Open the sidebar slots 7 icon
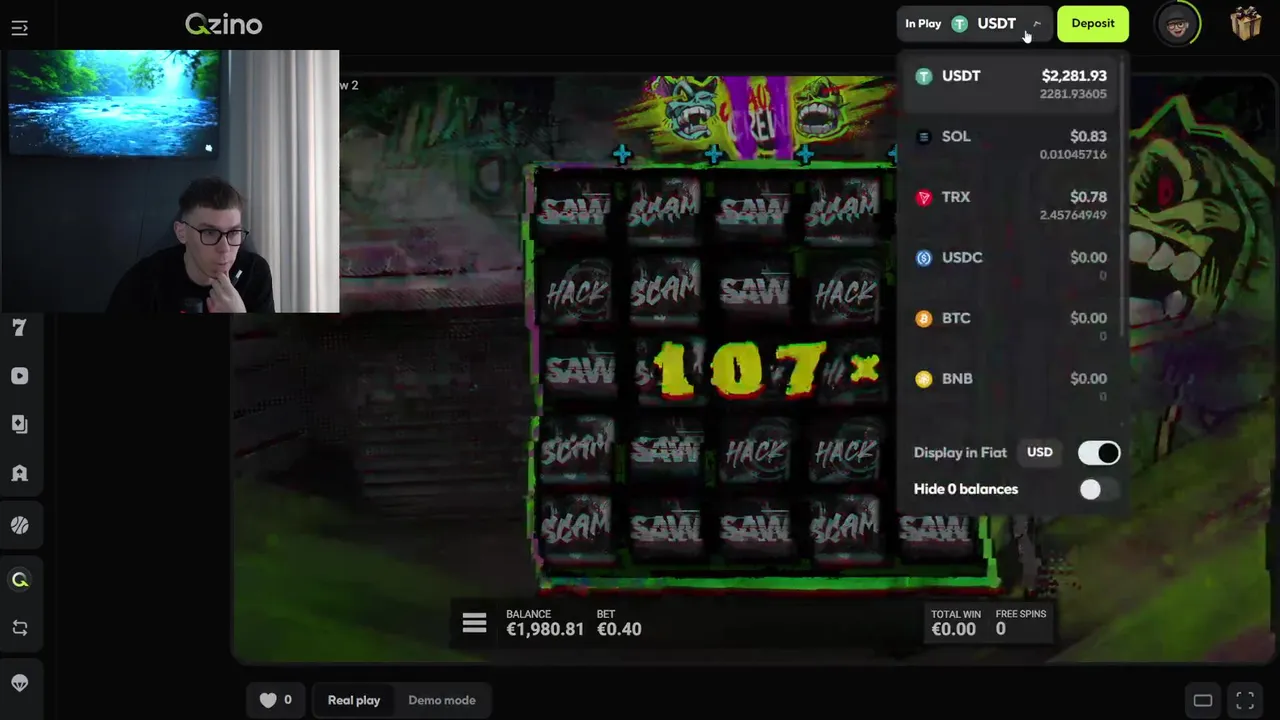1280x720 pixels. (x=20, y=328)
